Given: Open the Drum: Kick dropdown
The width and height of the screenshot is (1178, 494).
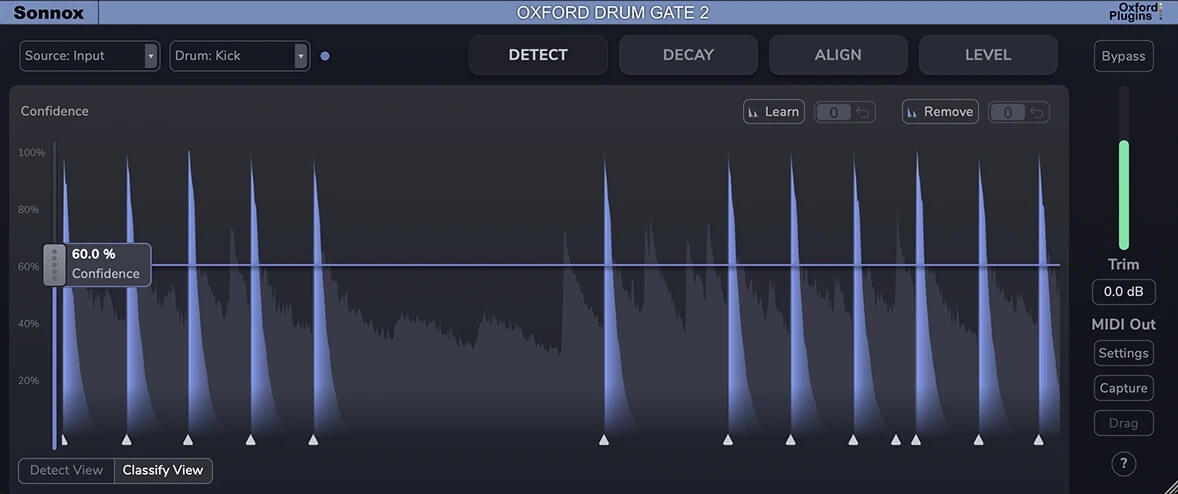Looking at the screenshot, I should [x=239, y=56].
